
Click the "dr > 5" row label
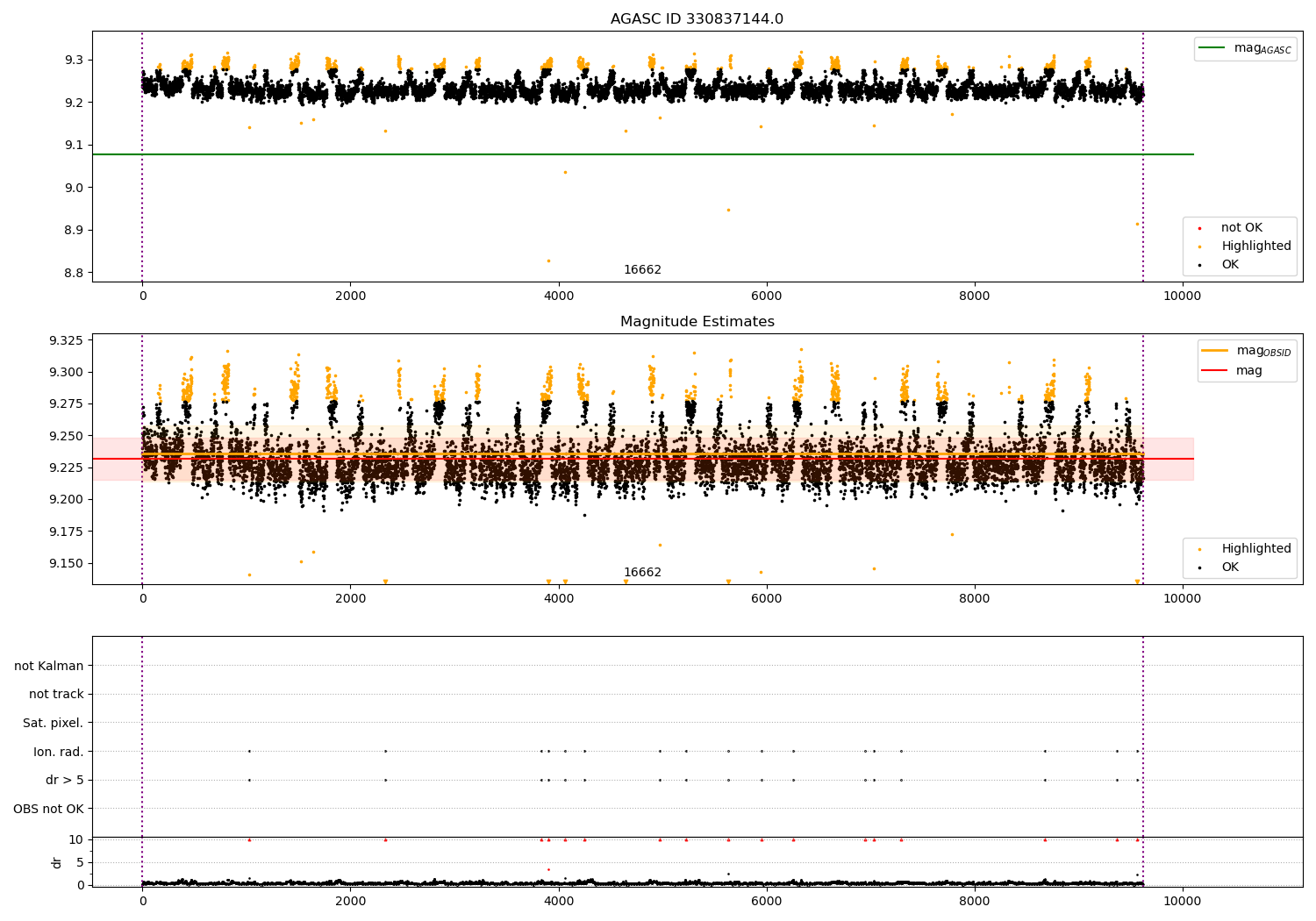point(64,780)
